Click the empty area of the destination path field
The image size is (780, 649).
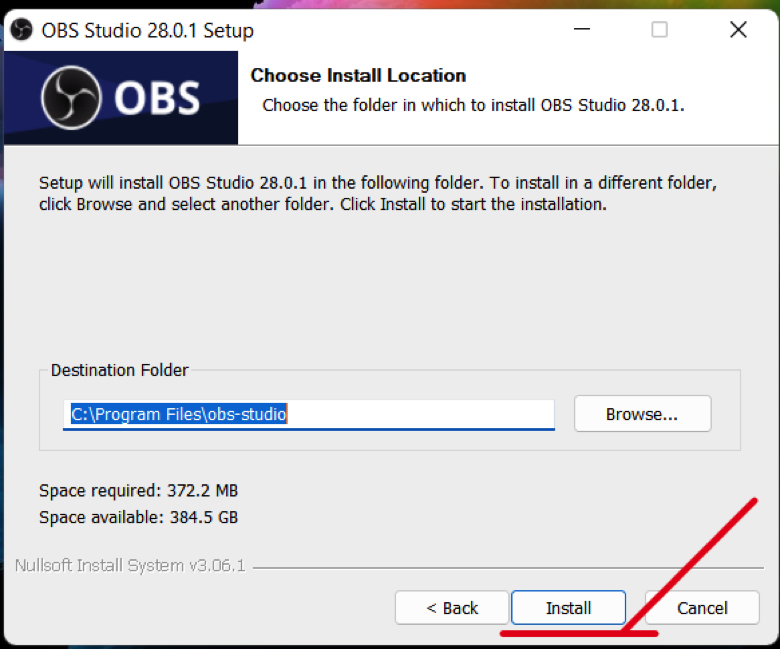420,414
